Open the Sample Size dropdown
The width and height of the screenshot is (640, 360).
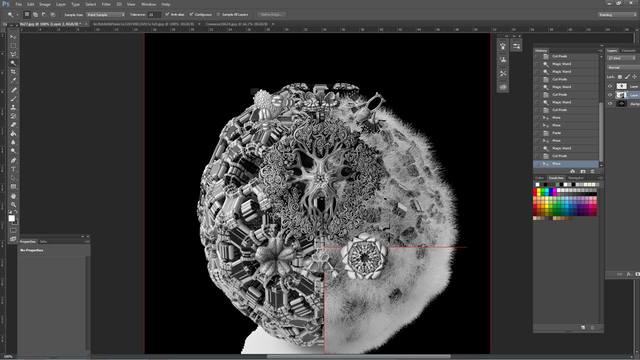click(x=105, y=14)
